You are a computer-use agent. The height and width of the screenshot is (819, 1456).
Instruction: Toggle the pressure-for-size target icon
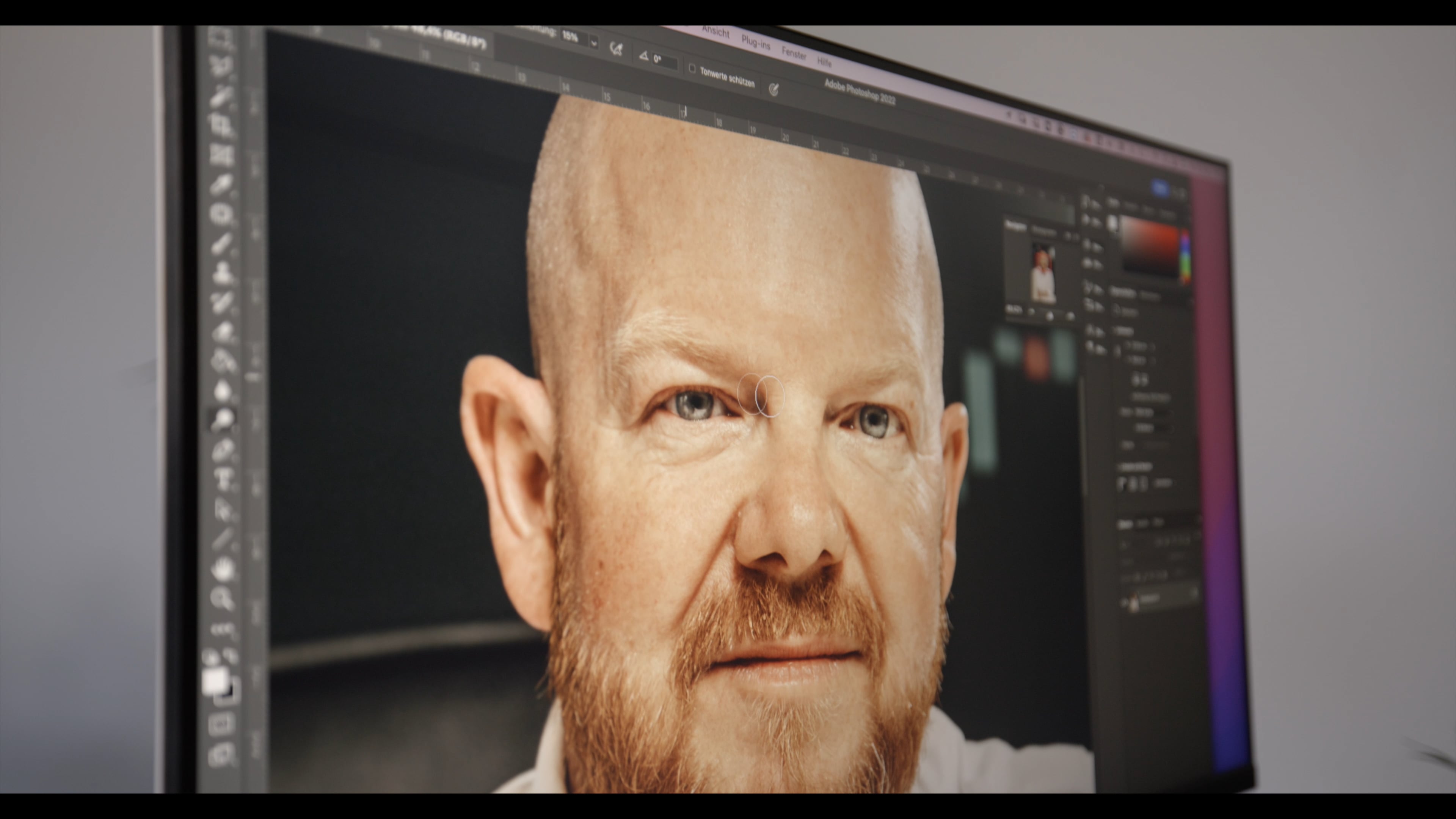(x=774, y=89)
